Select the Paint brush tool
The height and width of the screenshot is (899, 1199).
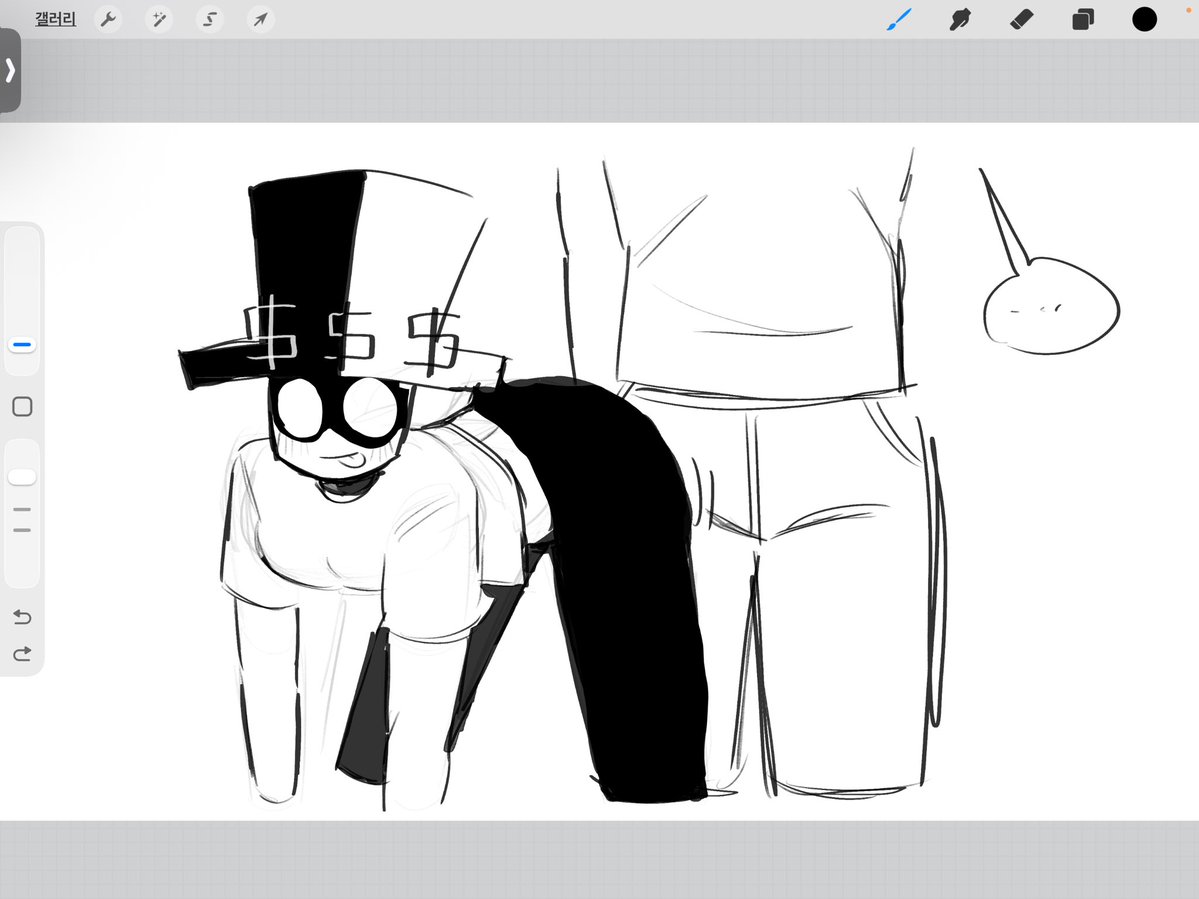click(899, 19)
